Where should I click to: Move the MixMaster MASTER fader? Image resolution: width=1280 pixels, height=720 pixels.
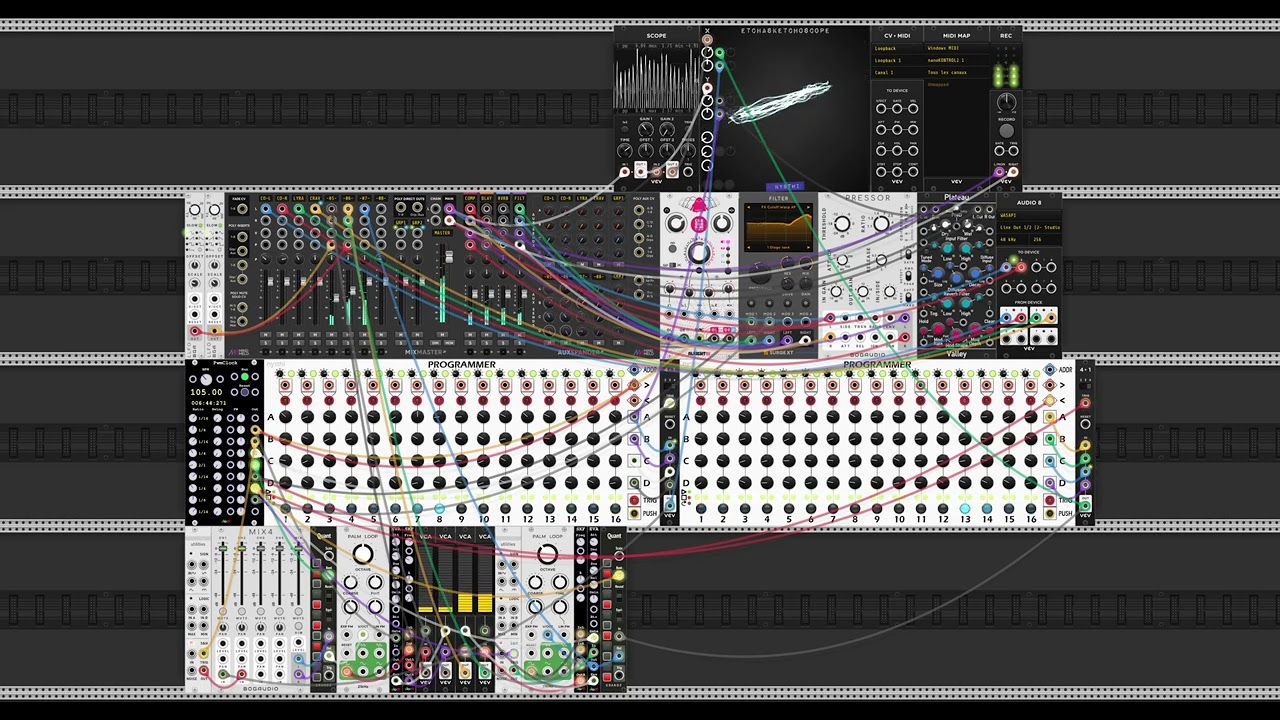pyautogui.click(x=449, y=257)
